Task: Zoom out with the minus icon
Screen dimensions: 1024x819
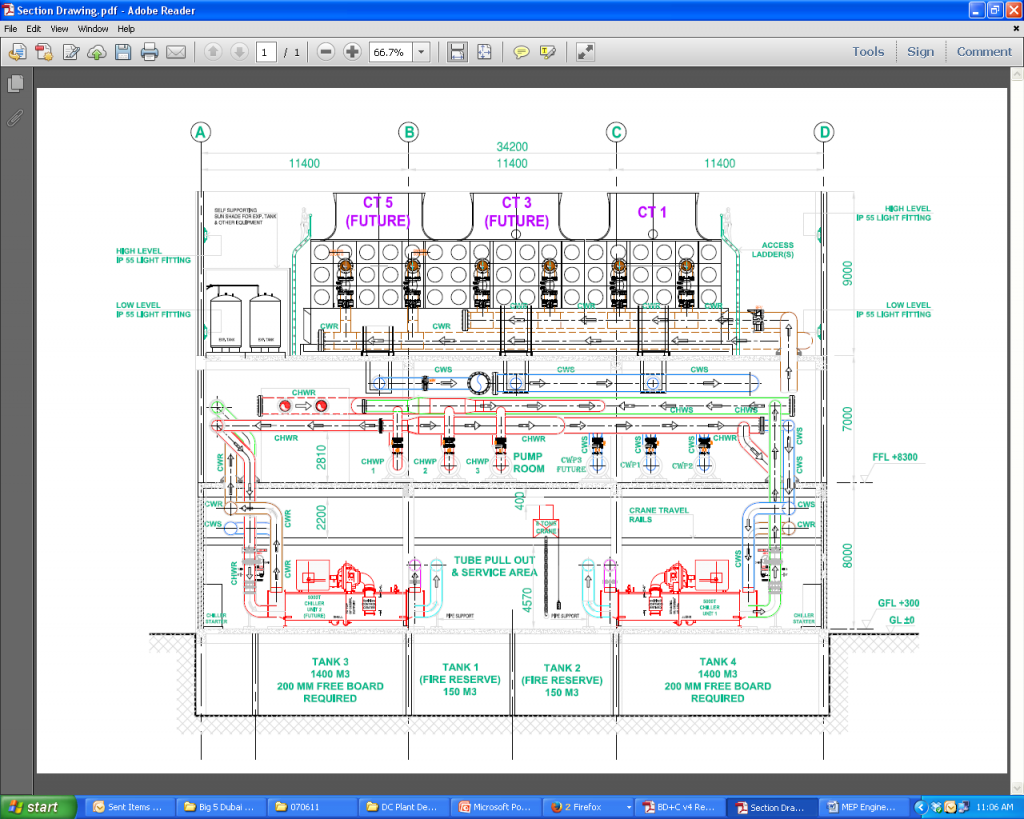Action: click(325, 52)
